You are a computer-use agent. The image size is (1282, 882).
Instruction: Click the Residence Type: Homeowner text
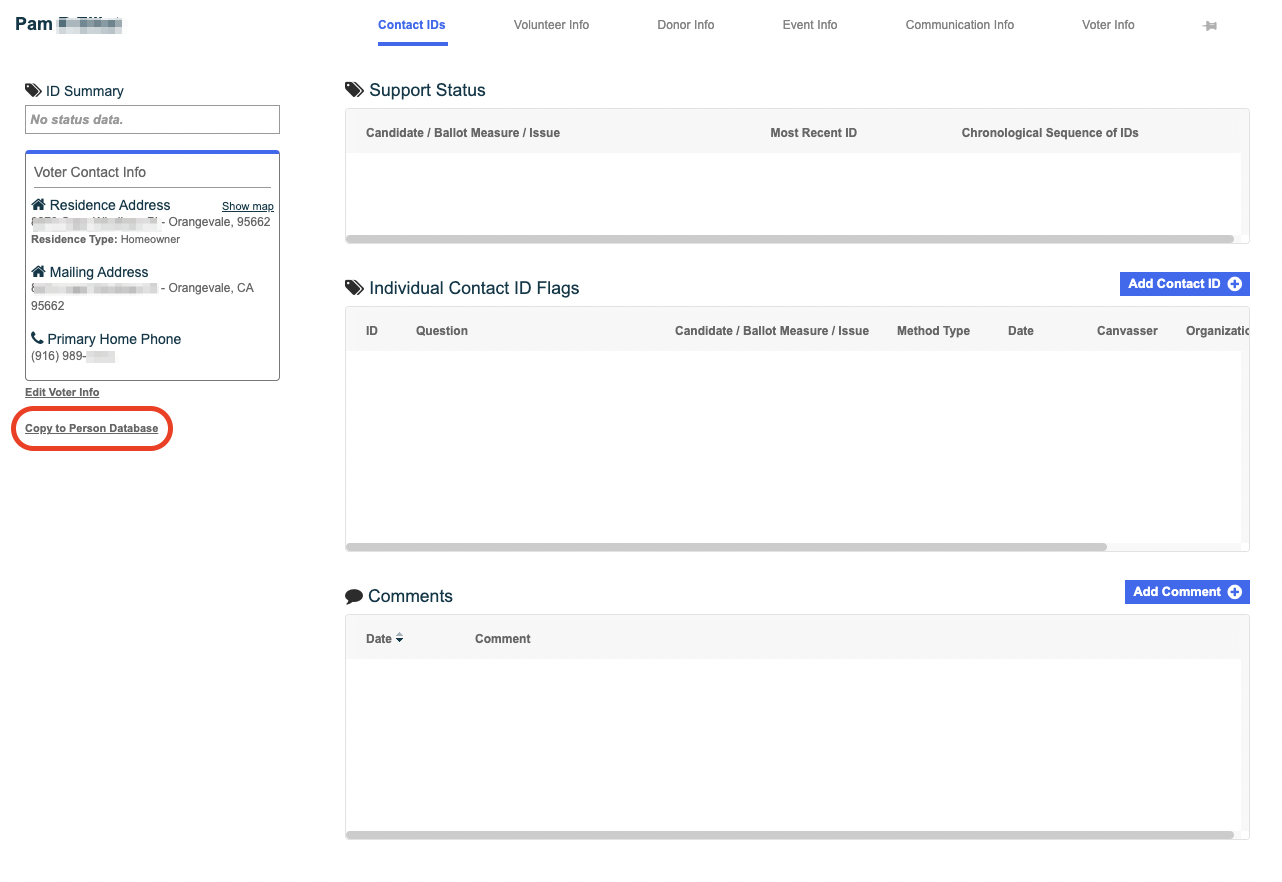tap(105, 240)
